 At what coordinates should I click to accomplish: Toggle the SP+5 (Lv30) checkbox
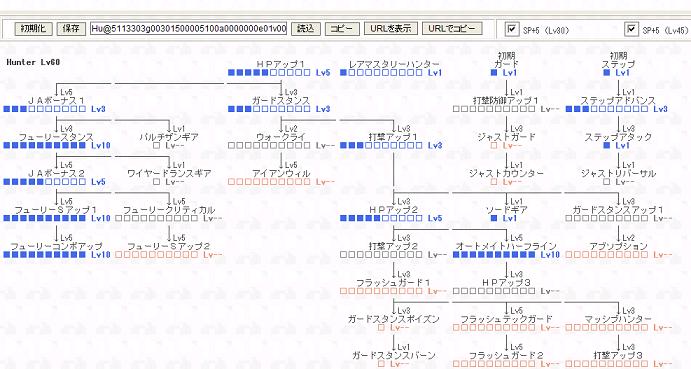coord(511,30)
